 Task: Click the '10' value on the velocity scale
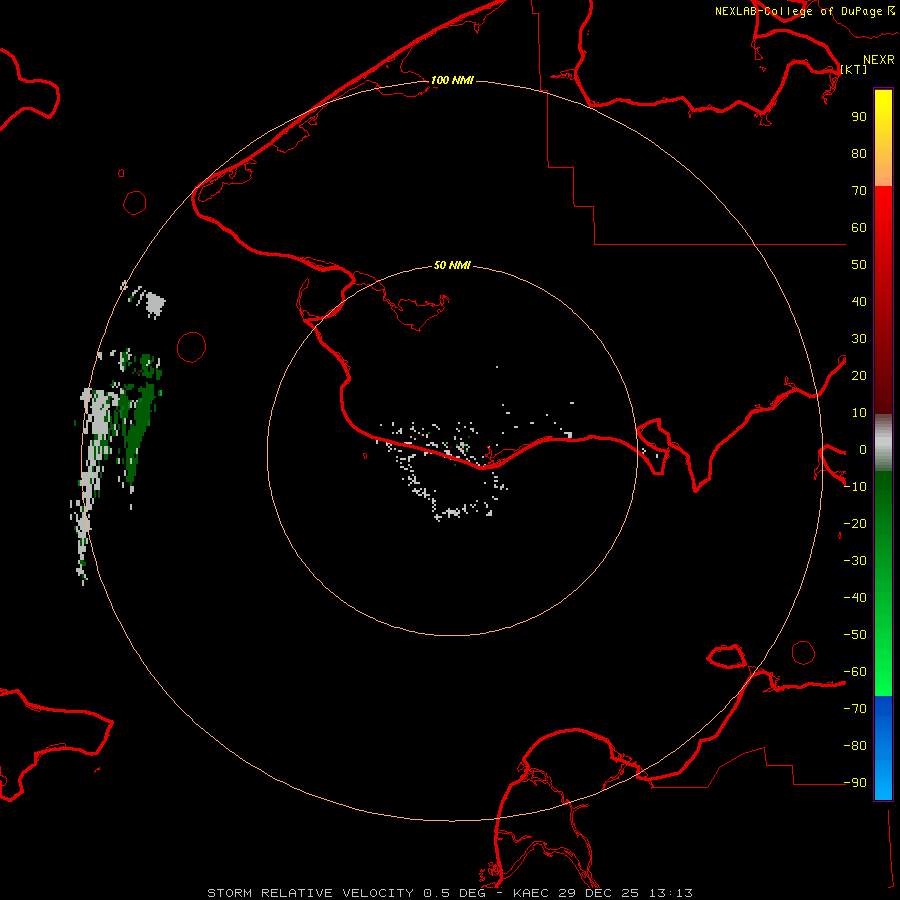[859, 413]
